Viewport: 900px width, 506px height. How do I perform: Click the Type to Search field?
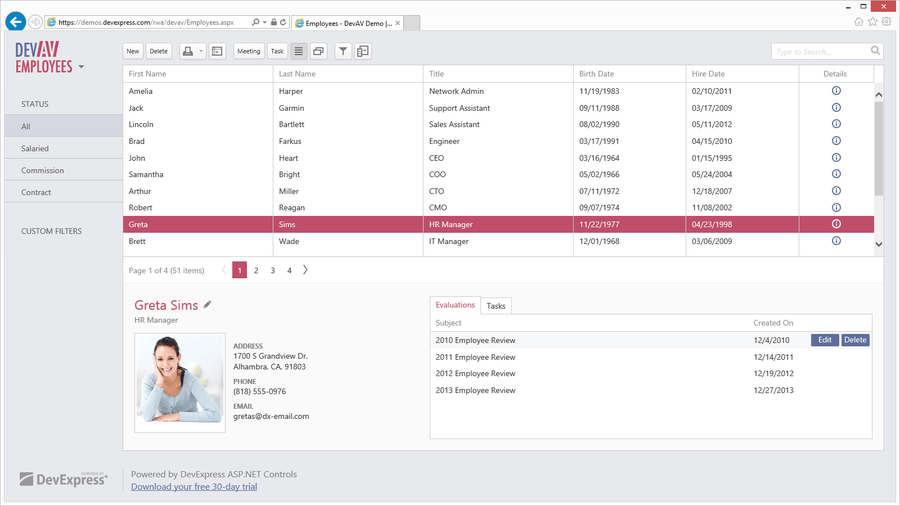point(821,51)
